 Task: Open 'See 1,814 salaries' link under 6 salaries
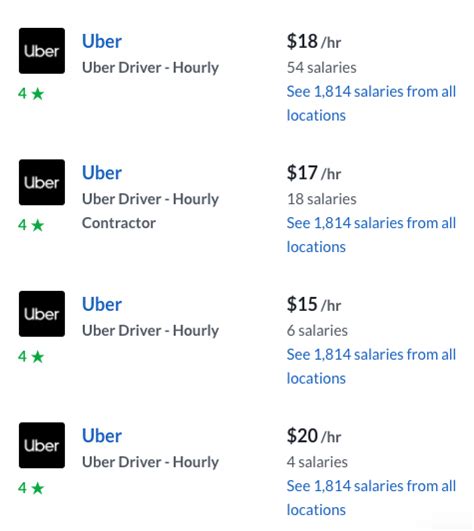[x=371, y=366]
